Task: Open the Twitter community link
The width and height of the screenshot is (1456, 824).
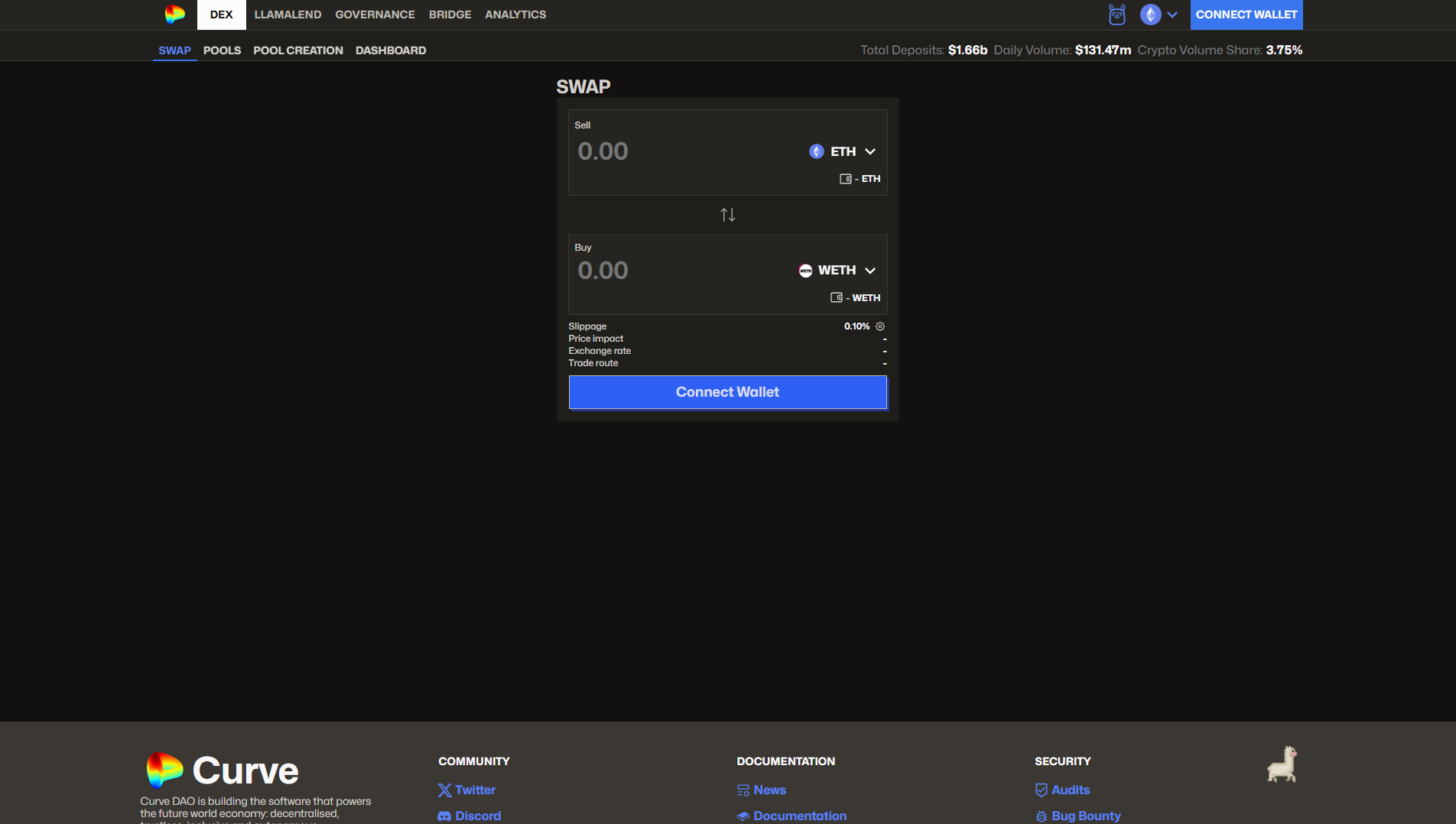Action: 476,790
